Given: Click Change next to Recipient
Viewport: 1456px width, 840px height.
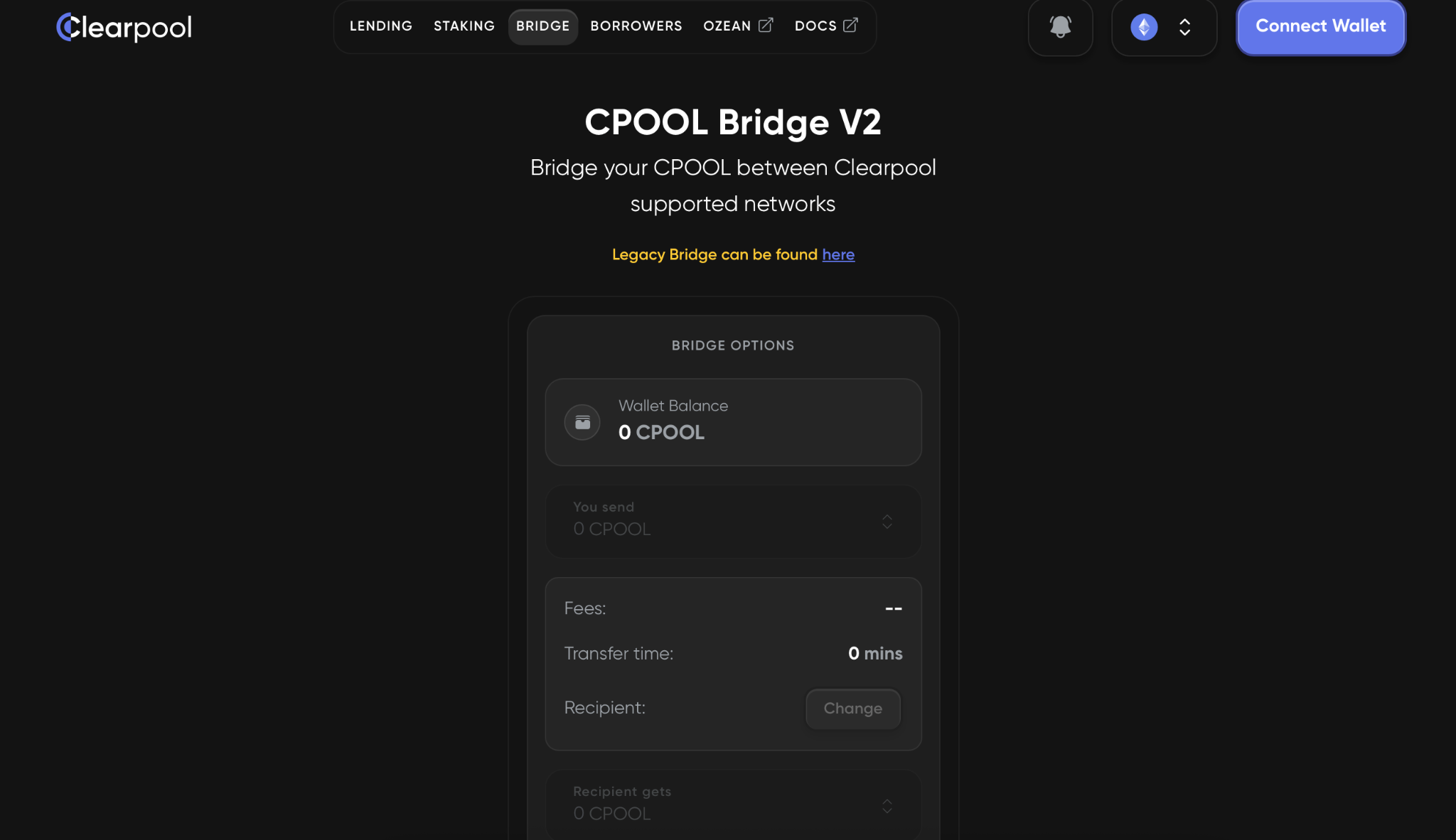Looking at the screenshot, I should pos(852,709).
